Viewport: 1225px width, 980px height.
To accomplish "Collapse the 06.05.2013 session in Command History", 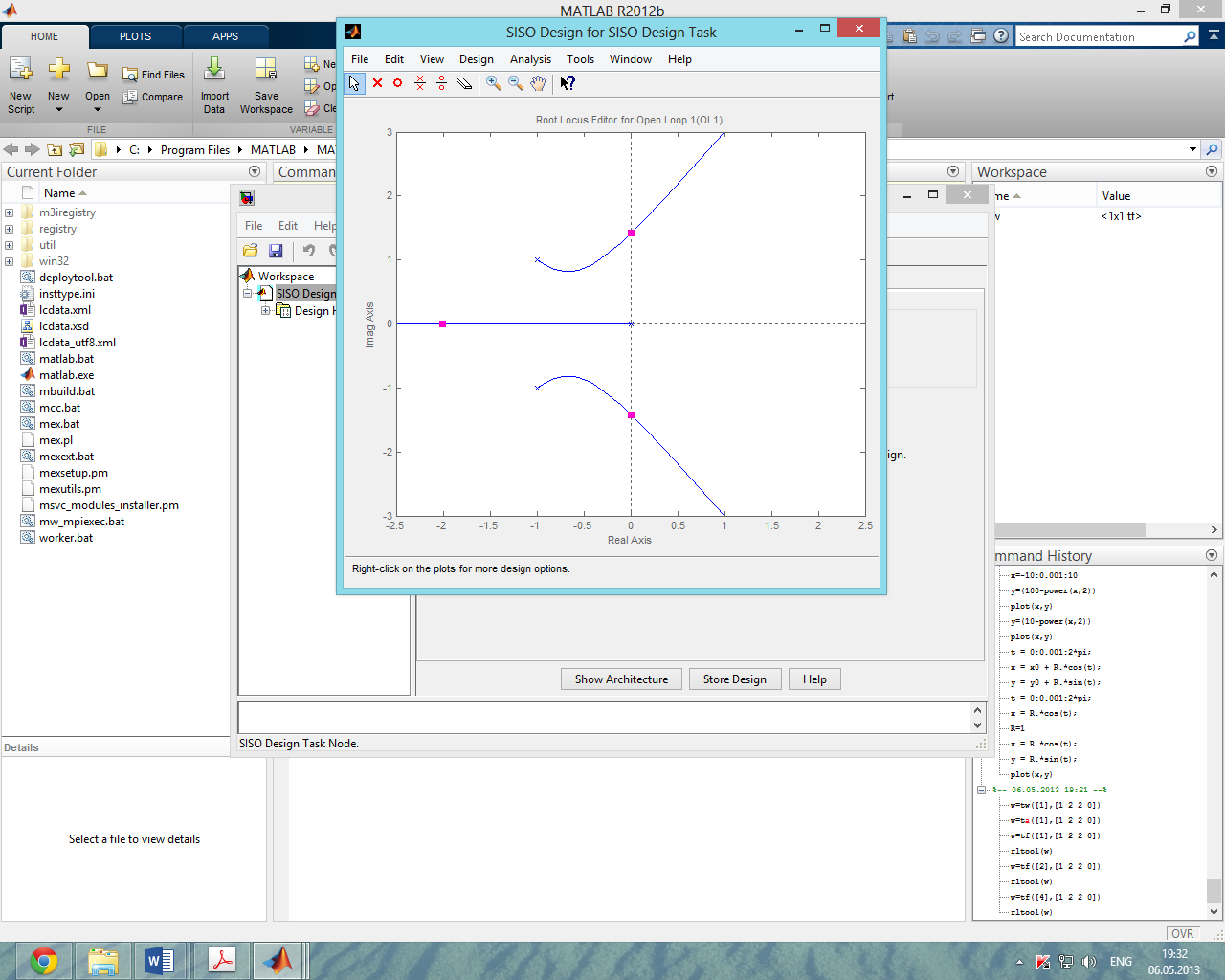I will pyautogui.click(x=981, y=790).
